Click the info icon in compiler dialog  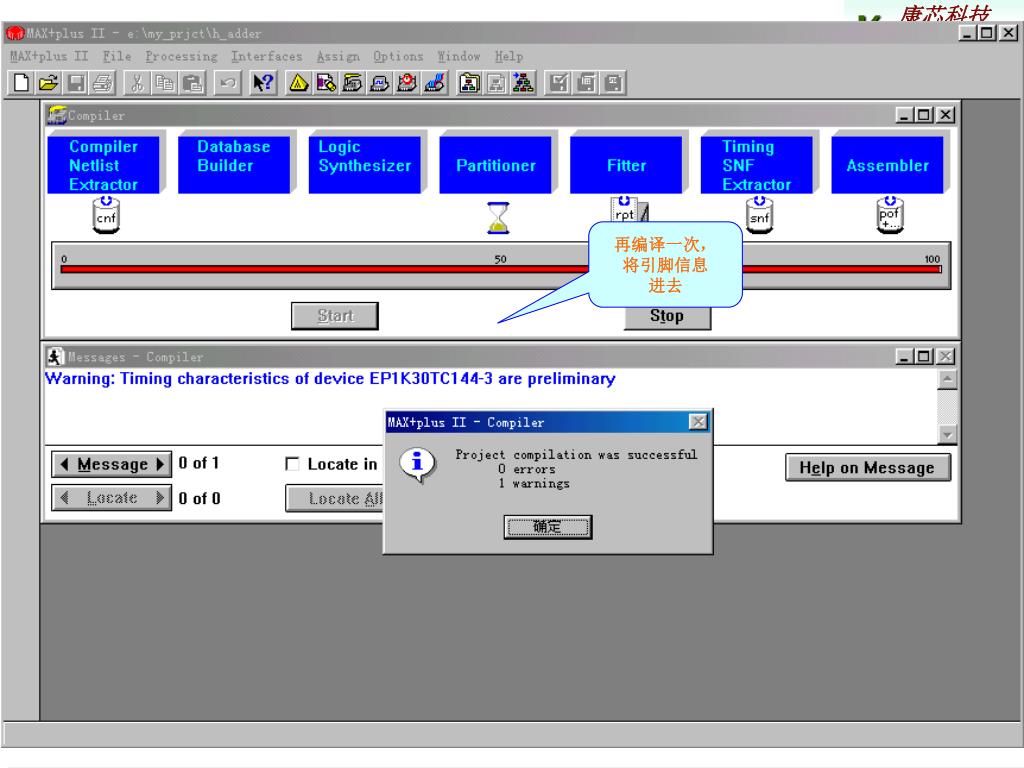coord(418,465)
